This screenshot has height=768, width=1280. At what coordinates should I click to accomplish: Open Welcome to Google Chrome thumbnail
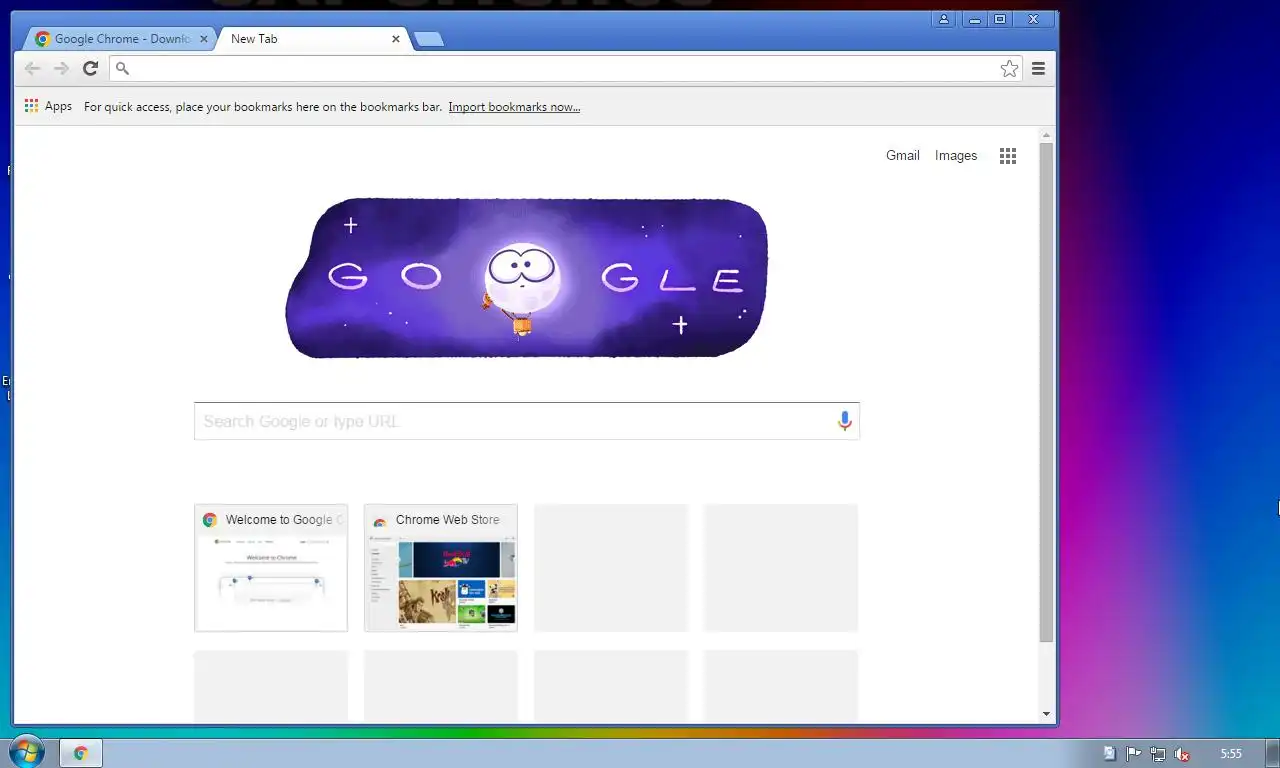pyautogui.click(x=271, y=568)
